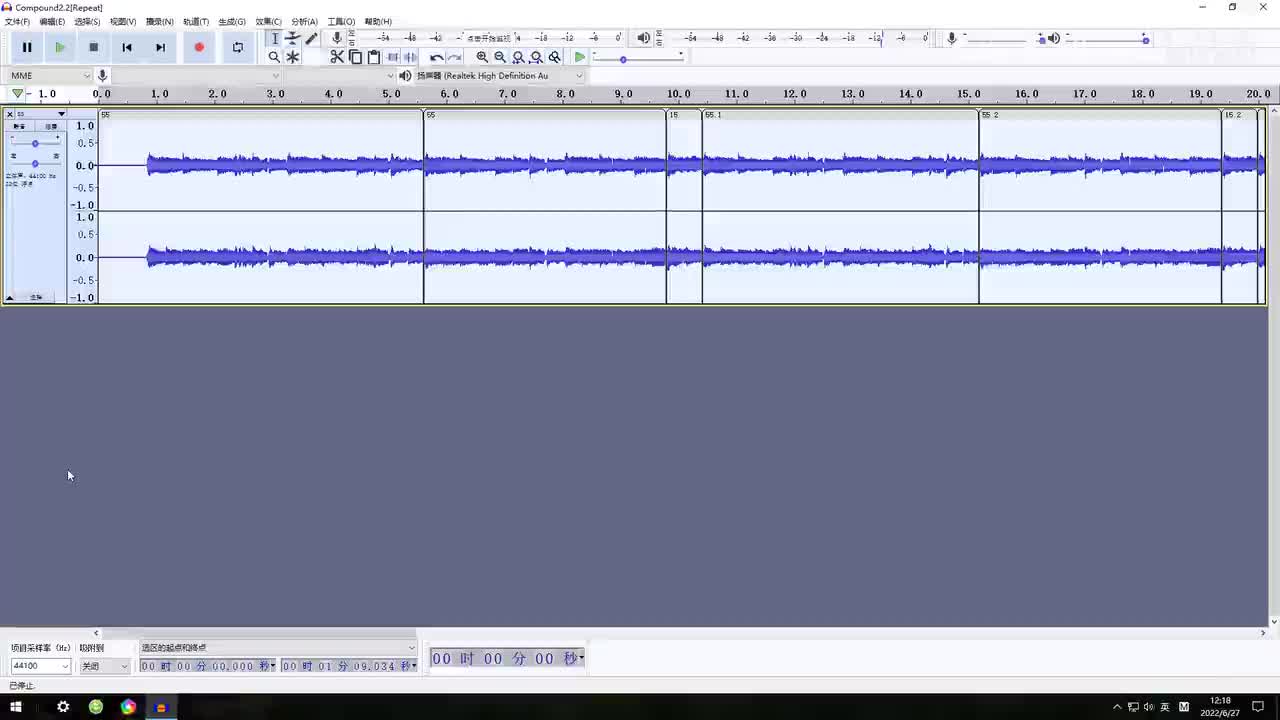The height and width of the screenshot is (720, 1280).
Task: Toggle the track Solo button
Action: point(51,127)
